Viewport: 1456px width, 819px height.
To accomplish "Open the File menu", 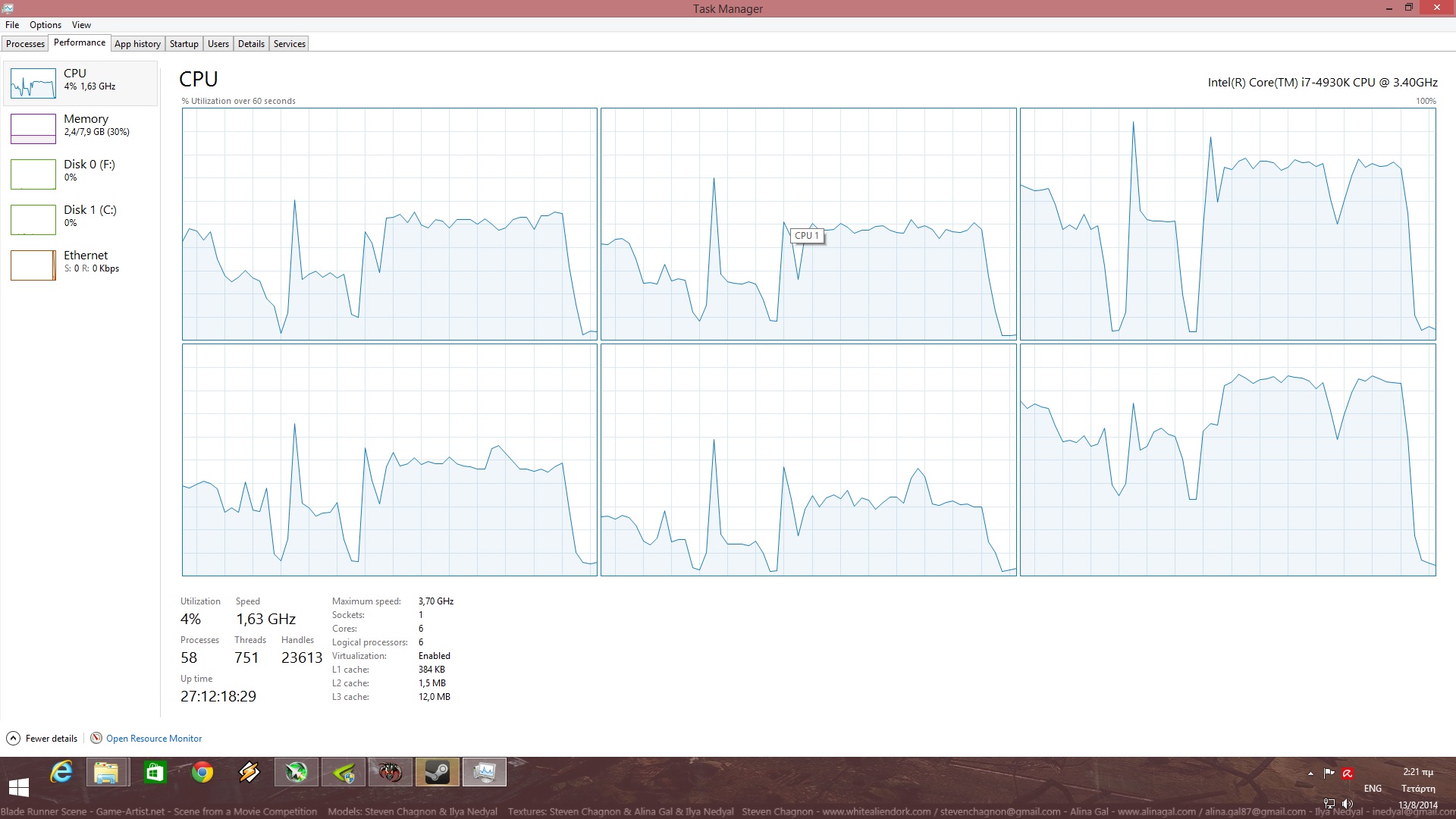I will pyautogui.click(x=12, y=25).
